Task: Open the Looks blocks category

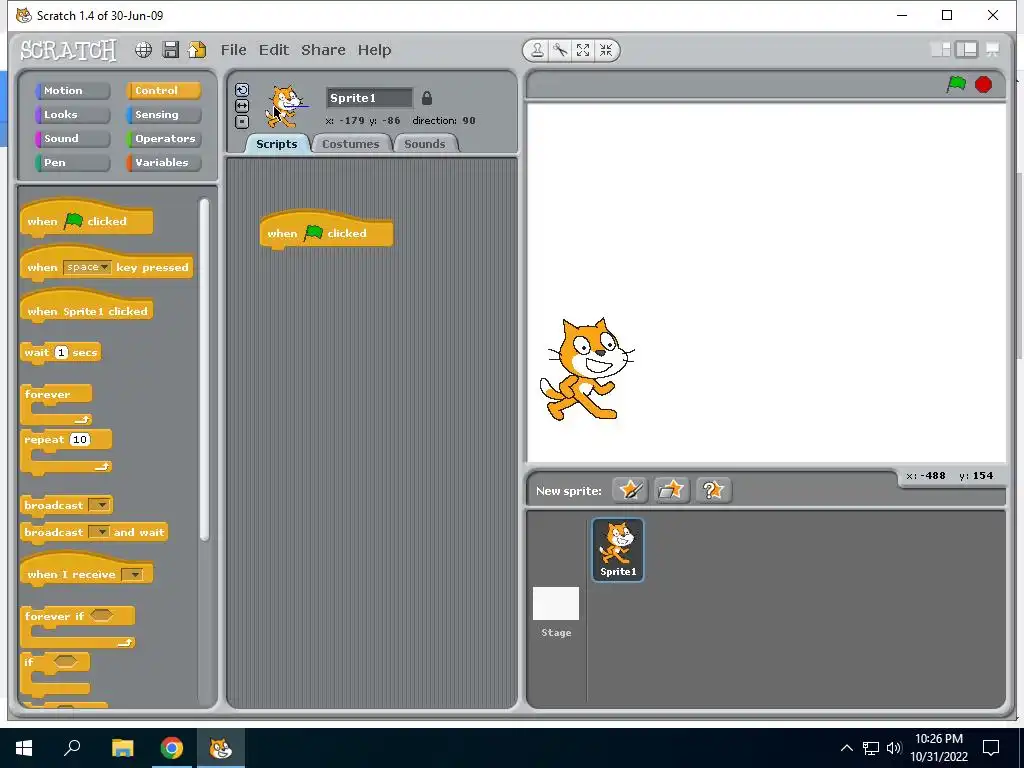Action: tap(72, 114)
